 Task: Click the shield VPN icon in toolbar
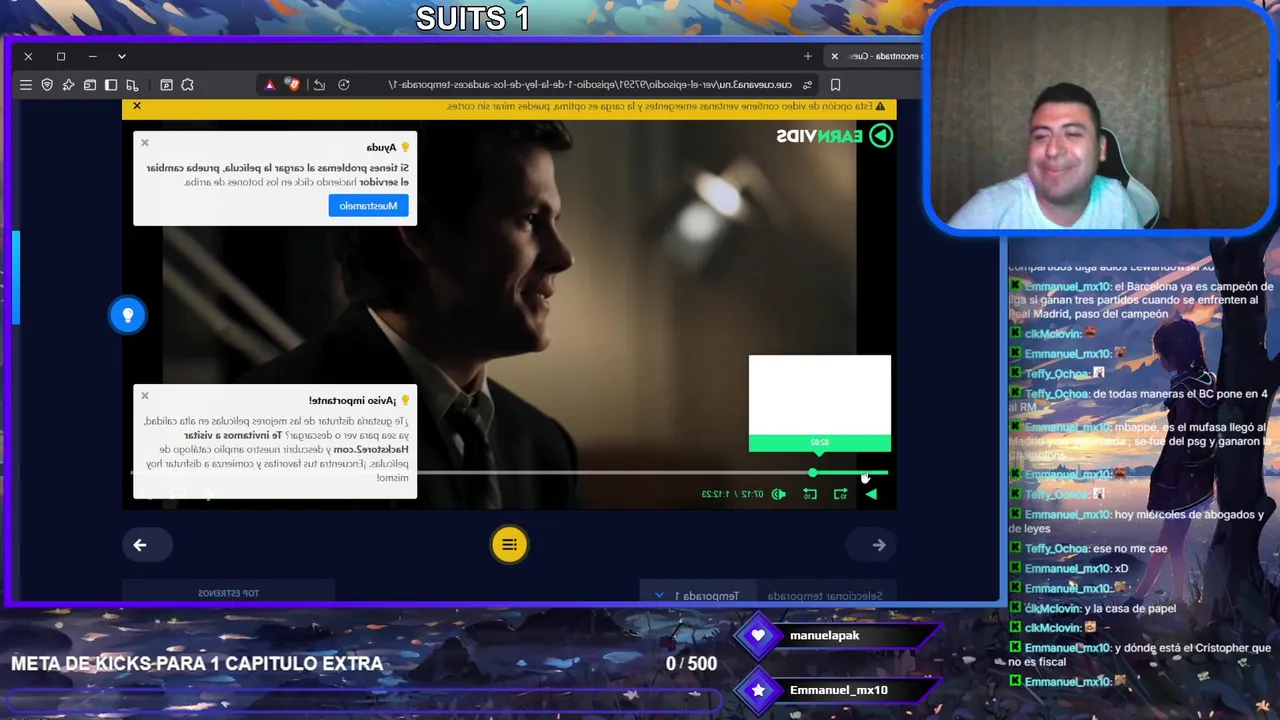pyautogui.click(x=47, y=85)
